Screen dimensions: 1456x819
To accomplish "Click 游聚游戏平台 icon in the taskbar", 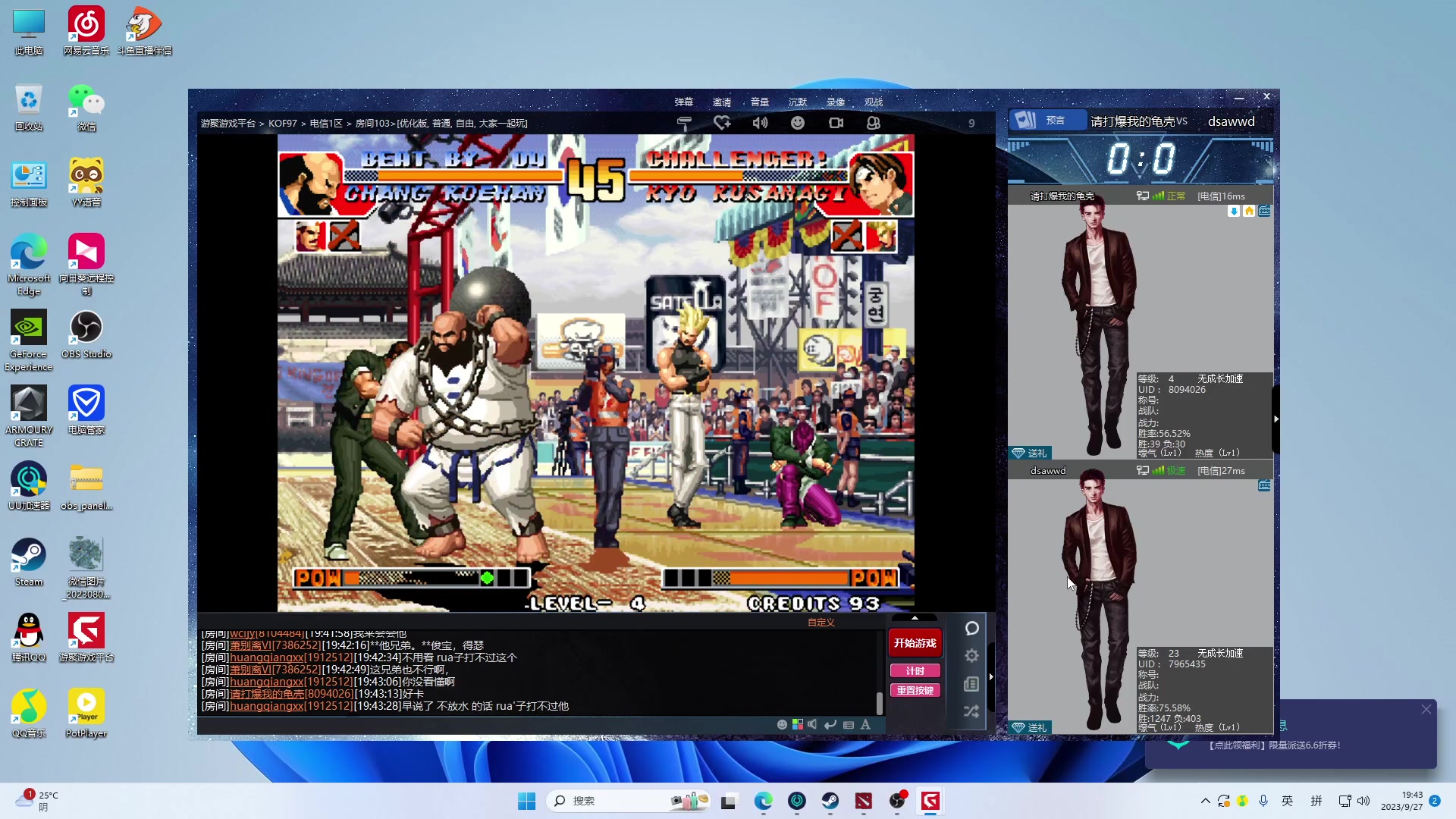I will [930, 801].
